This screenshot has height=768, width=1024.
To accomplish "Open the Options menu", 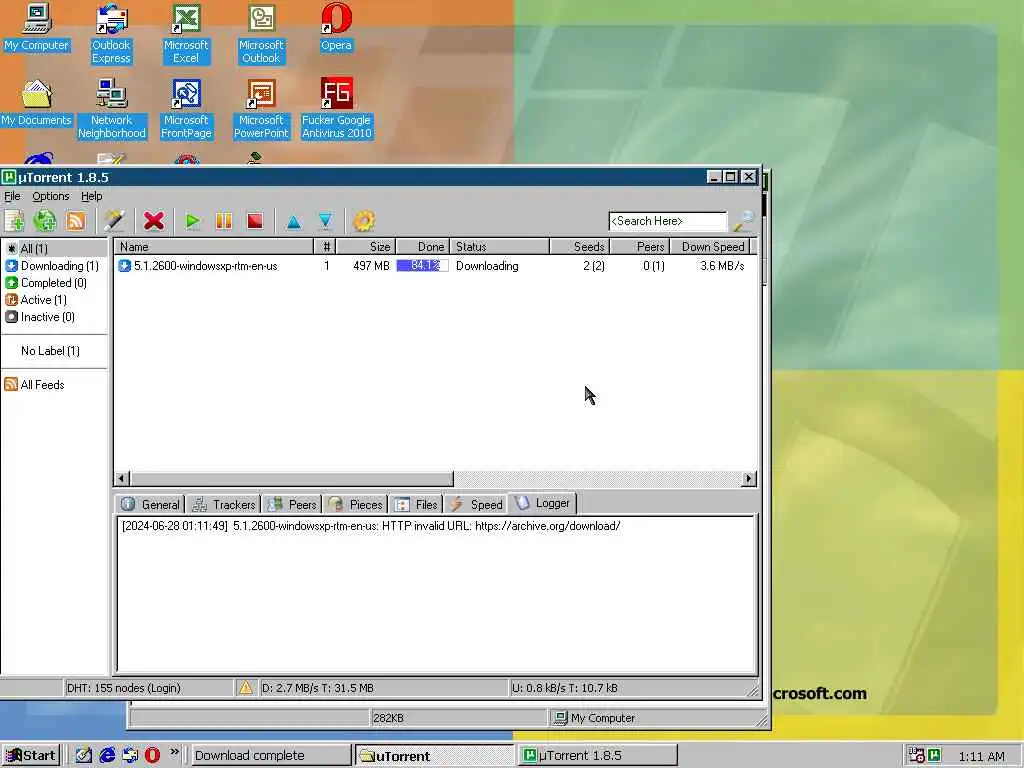I will coord(51,196).
